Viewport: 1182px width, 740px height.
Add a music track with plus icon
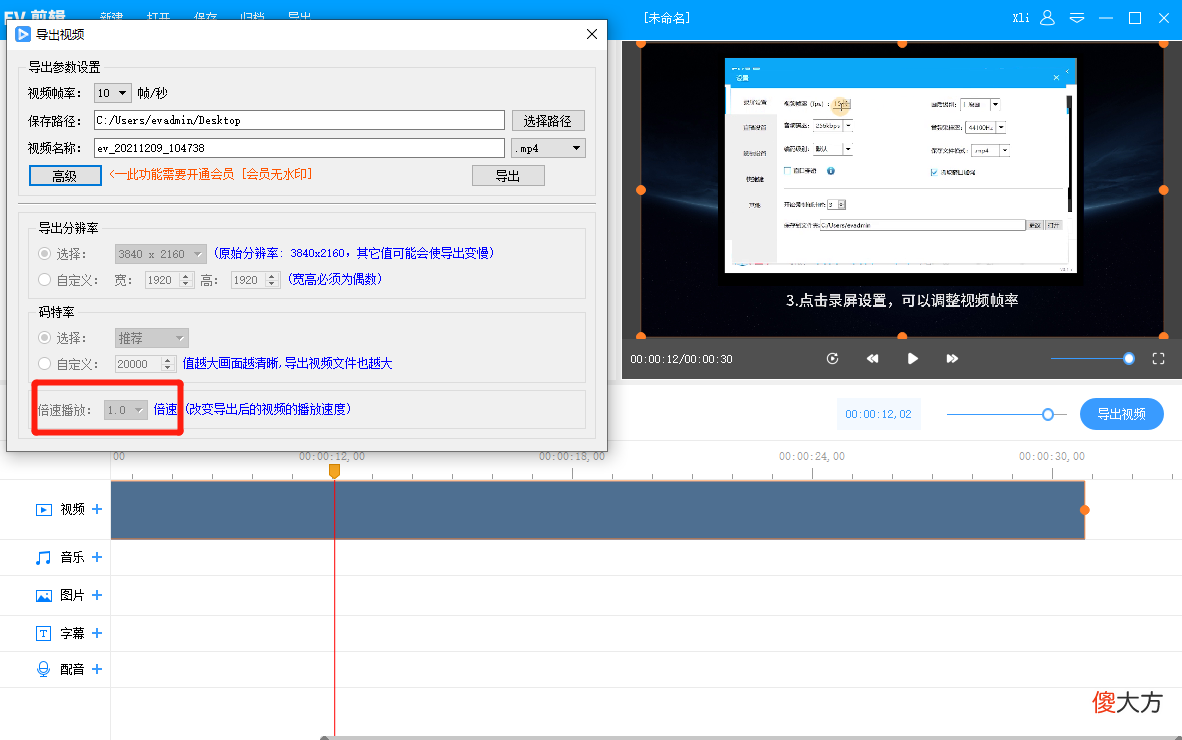(x=96, y=557)
